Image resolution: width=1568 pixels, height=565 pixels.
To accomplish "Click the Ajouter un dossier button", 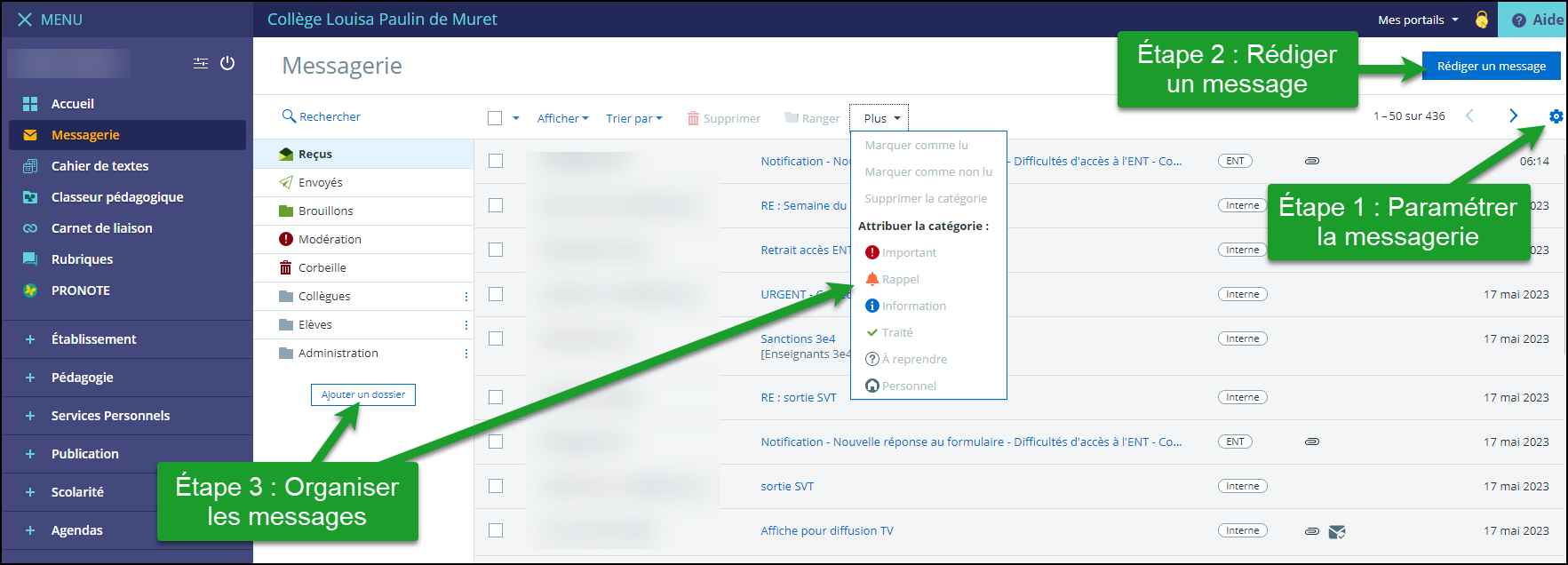I will coord(363,394).
